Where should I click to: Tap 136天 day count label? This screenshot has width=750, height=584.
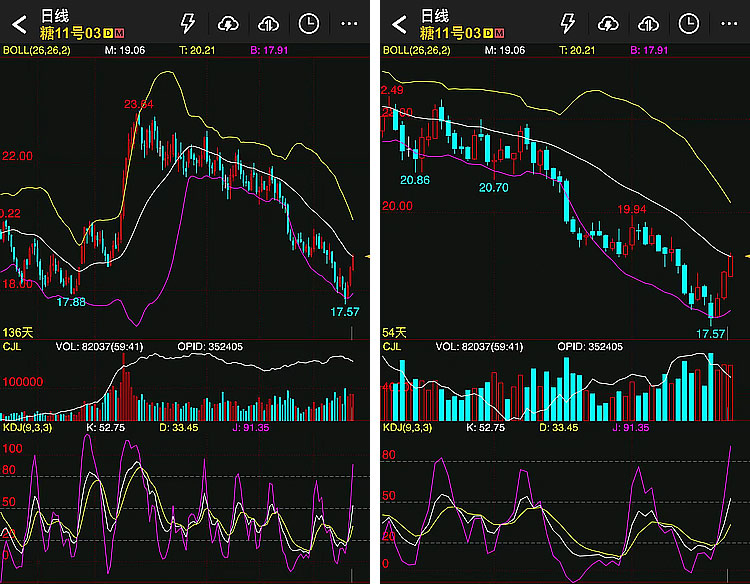[x=18, y=332]
